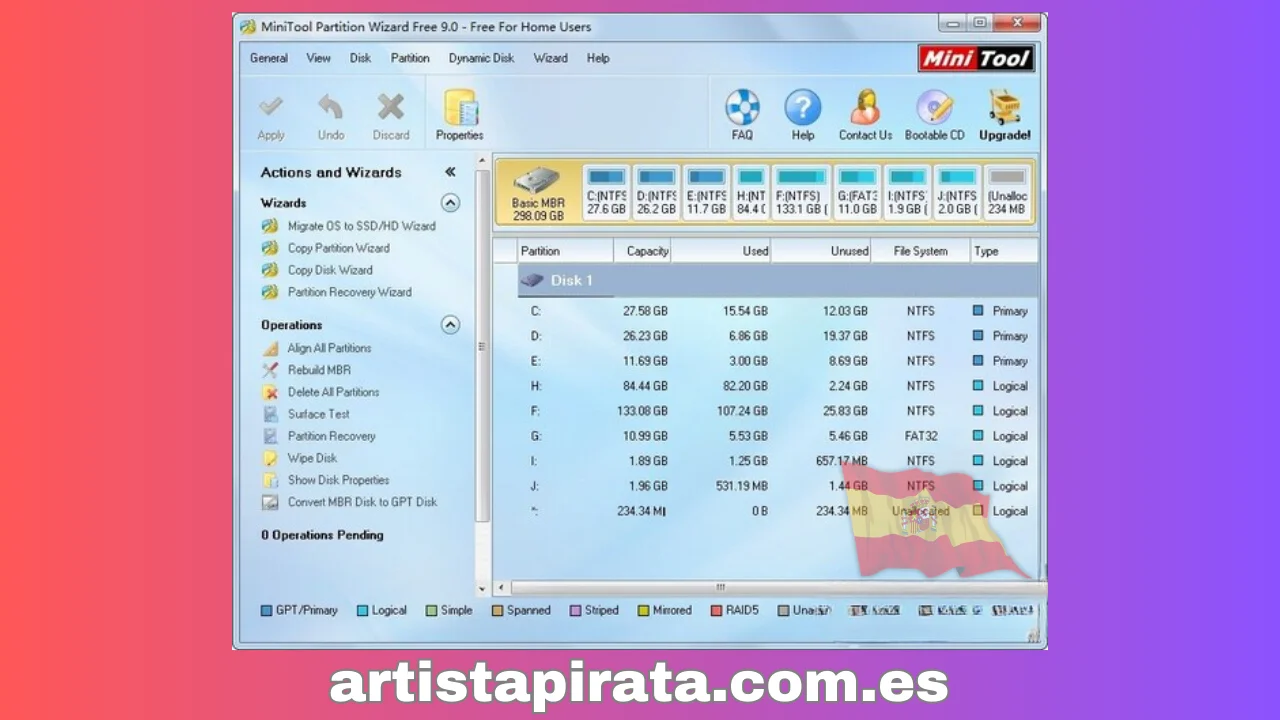
Task: Sort by the Used column header
Action: coord(721,251)
